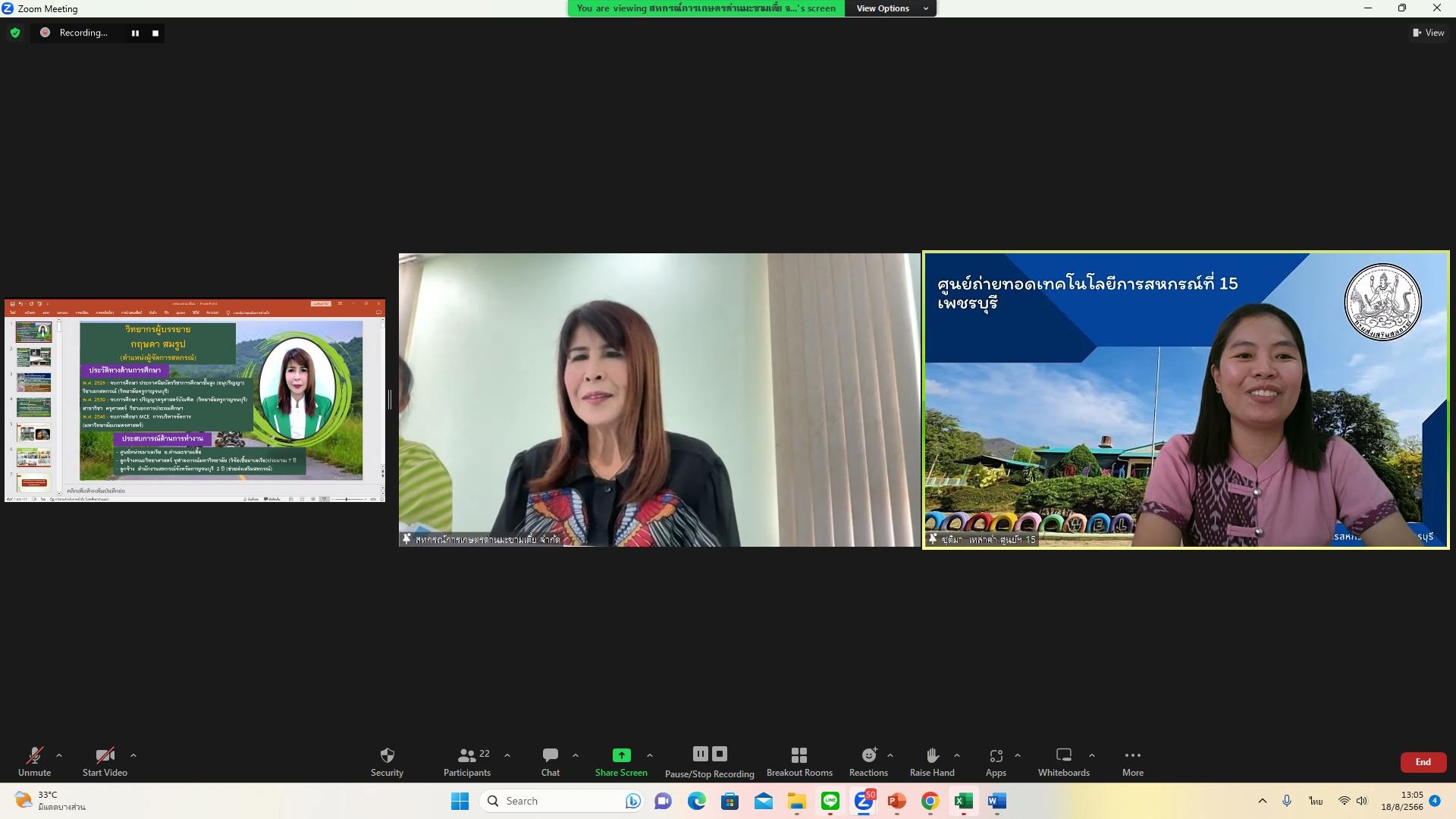Click the Raise Hand icon

coord(932,755)
